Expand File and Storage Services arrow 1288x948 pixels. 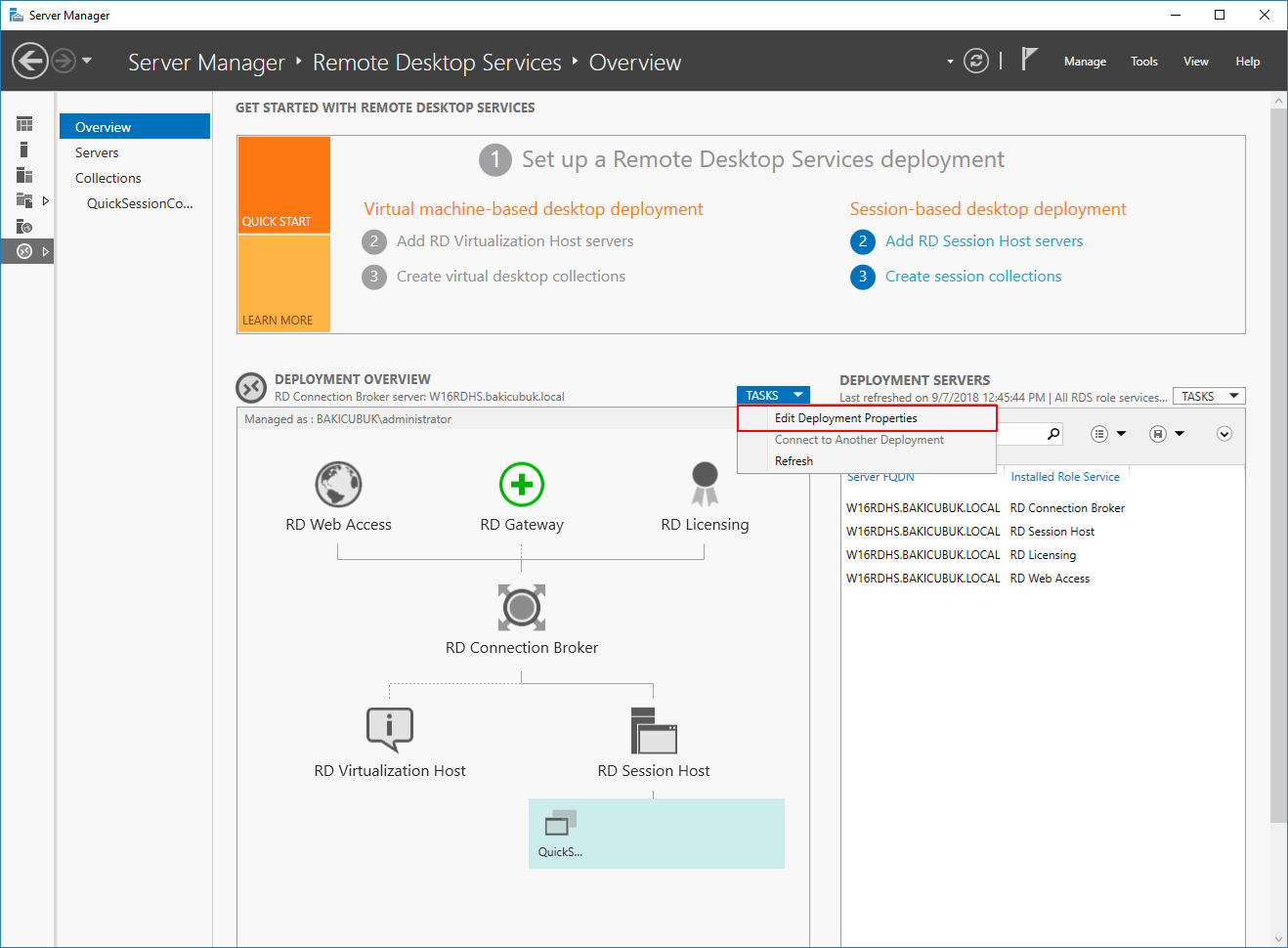(x=45, y=200)
